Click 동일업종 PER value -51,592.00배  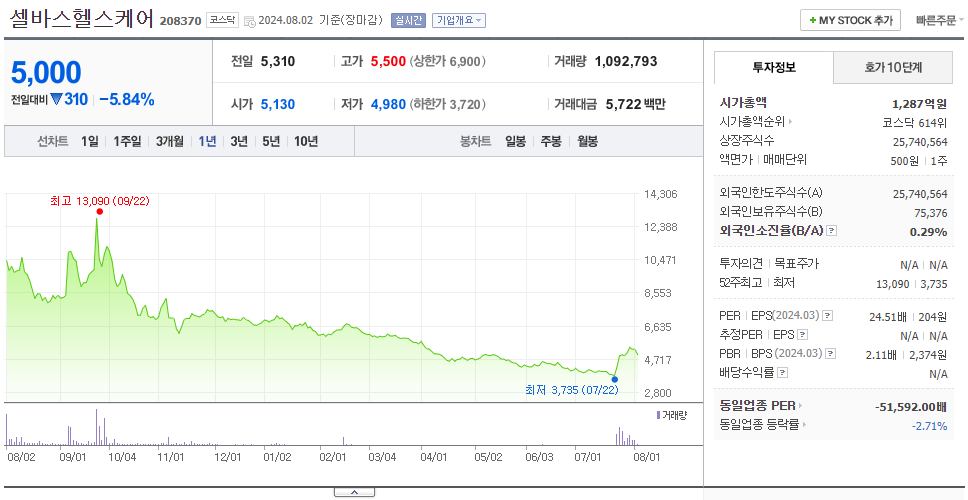911,407
